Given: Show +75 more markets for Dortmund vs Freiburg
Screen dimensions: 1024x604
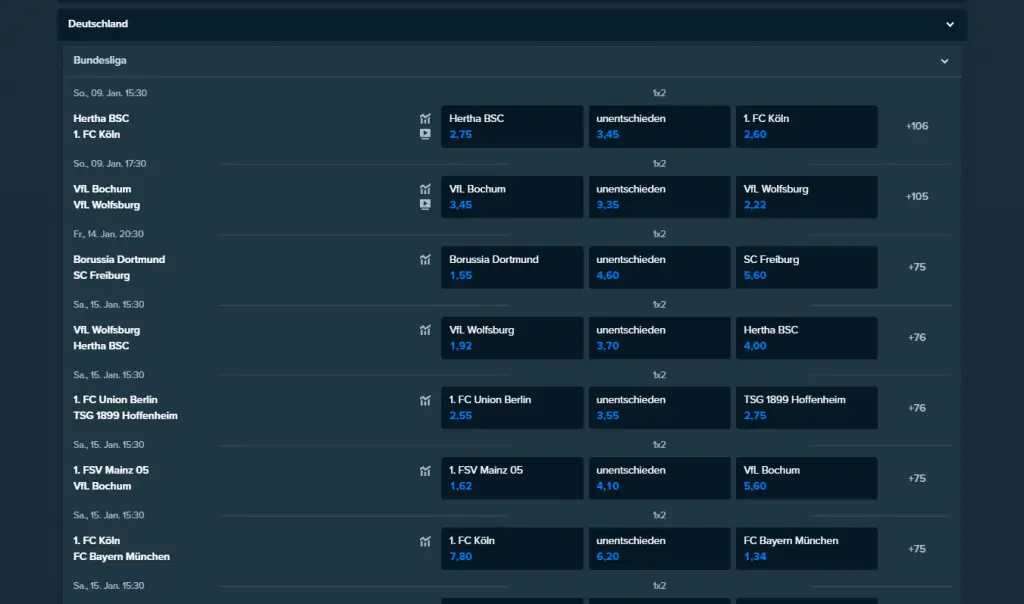Looking at the screenshot, I should click(917, 267).
